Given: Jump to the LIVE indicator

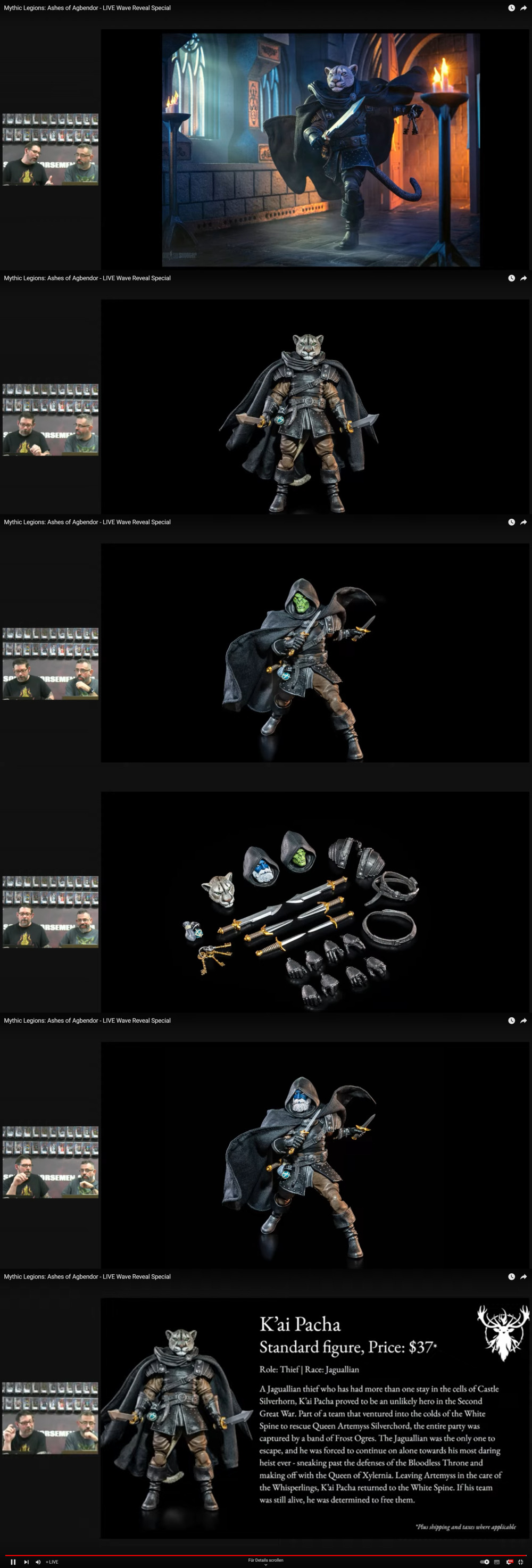Looking at the screenshot, I should coord(52,1562).
